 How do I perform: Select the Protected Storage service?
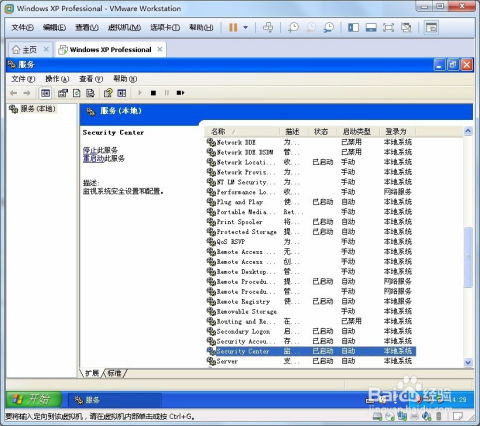pos(310,232)
